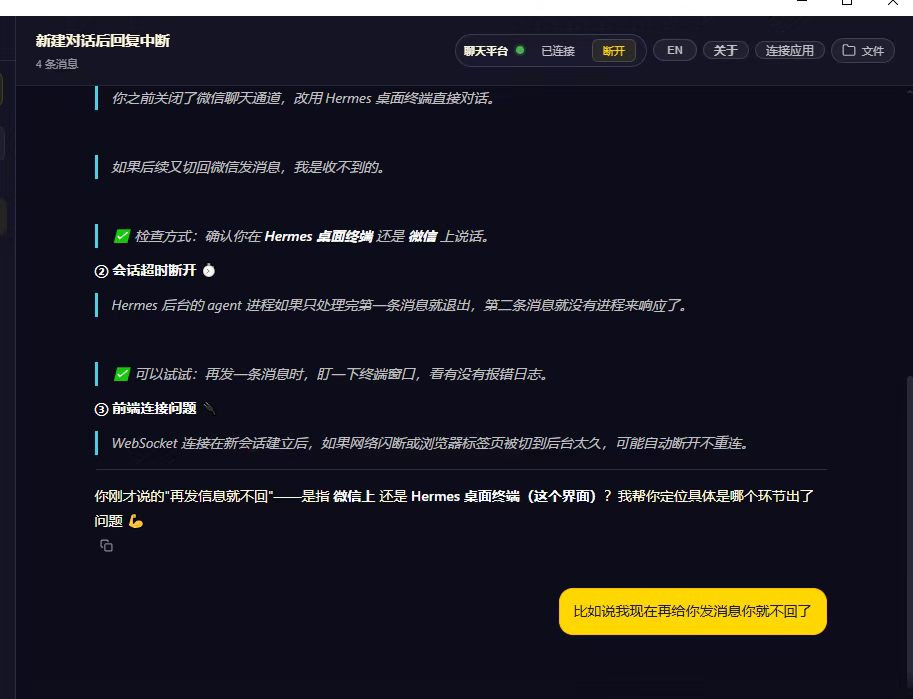Click the 已连接 status label
This screenshot has height=699, width=913.
[558, 51]
